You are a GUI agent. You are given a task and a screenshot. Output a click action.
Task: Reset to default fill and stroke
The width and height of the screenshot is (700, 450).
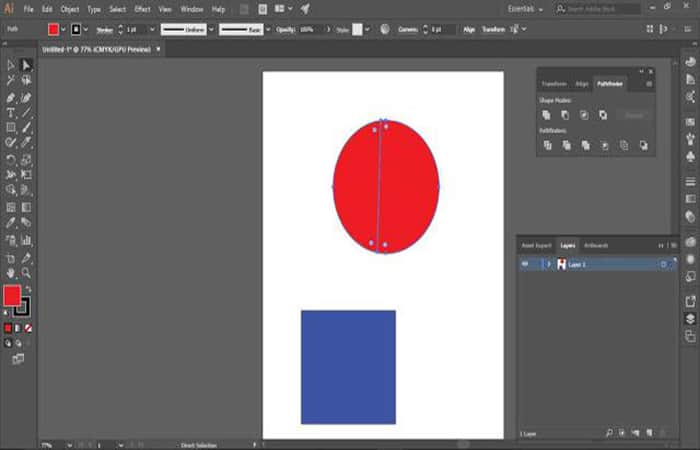click(6, 313)
